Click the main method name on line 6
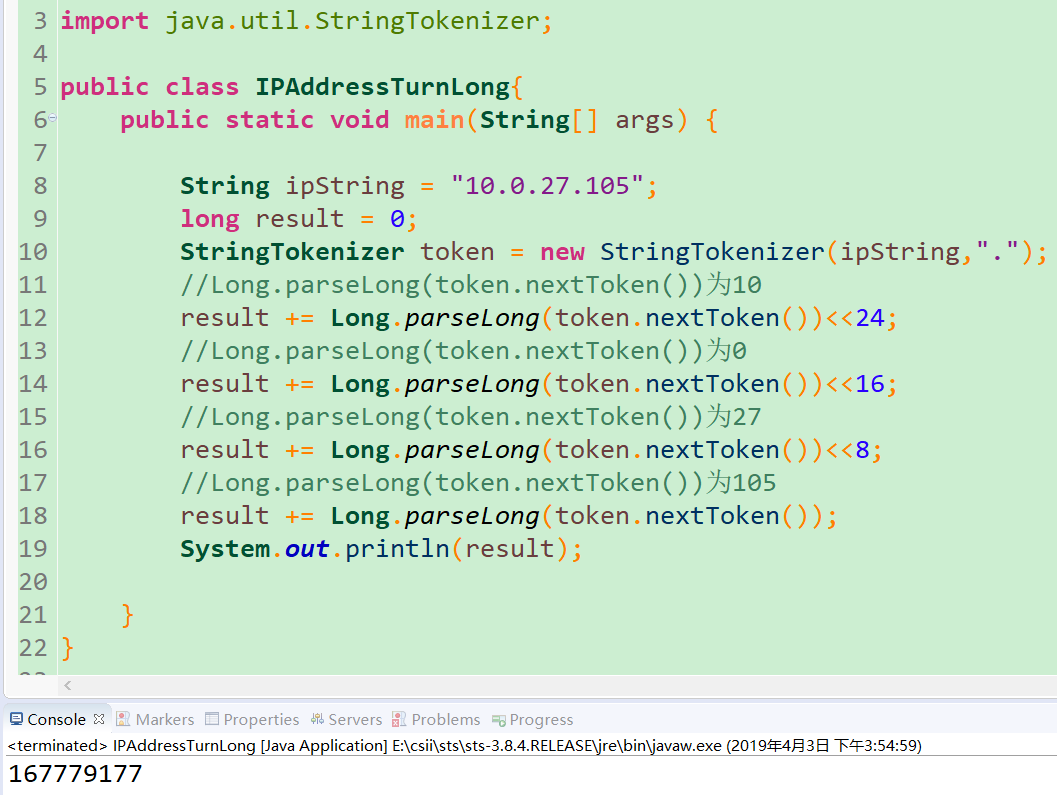This screenshot has width=1057, height=795. pos(434,120)
